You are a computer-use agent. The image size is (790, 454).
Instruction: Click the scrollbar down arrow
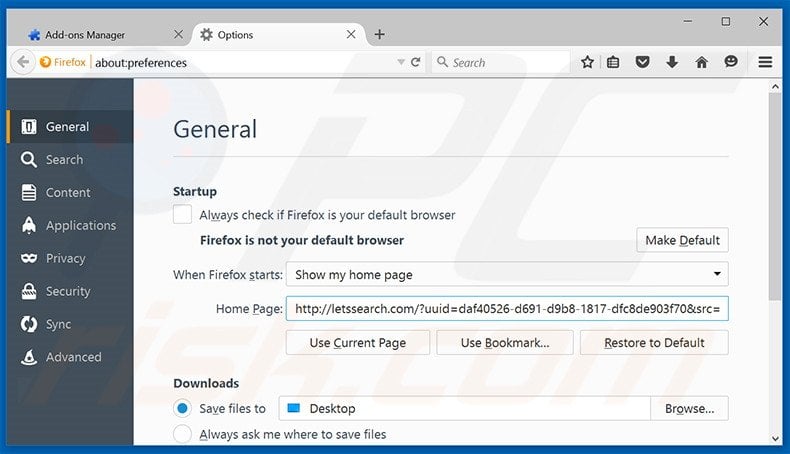tap(775, 439)
